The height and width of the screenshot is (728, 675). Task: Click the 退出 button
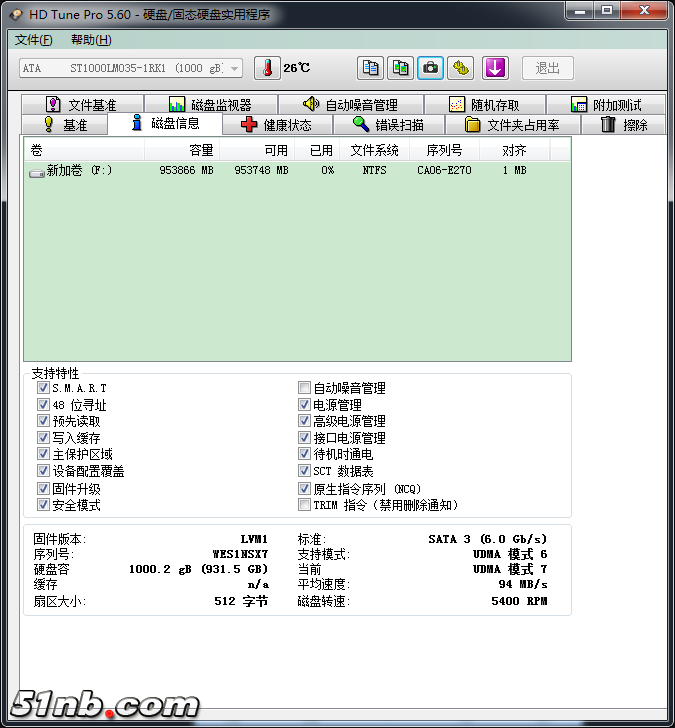coord(547,68)
